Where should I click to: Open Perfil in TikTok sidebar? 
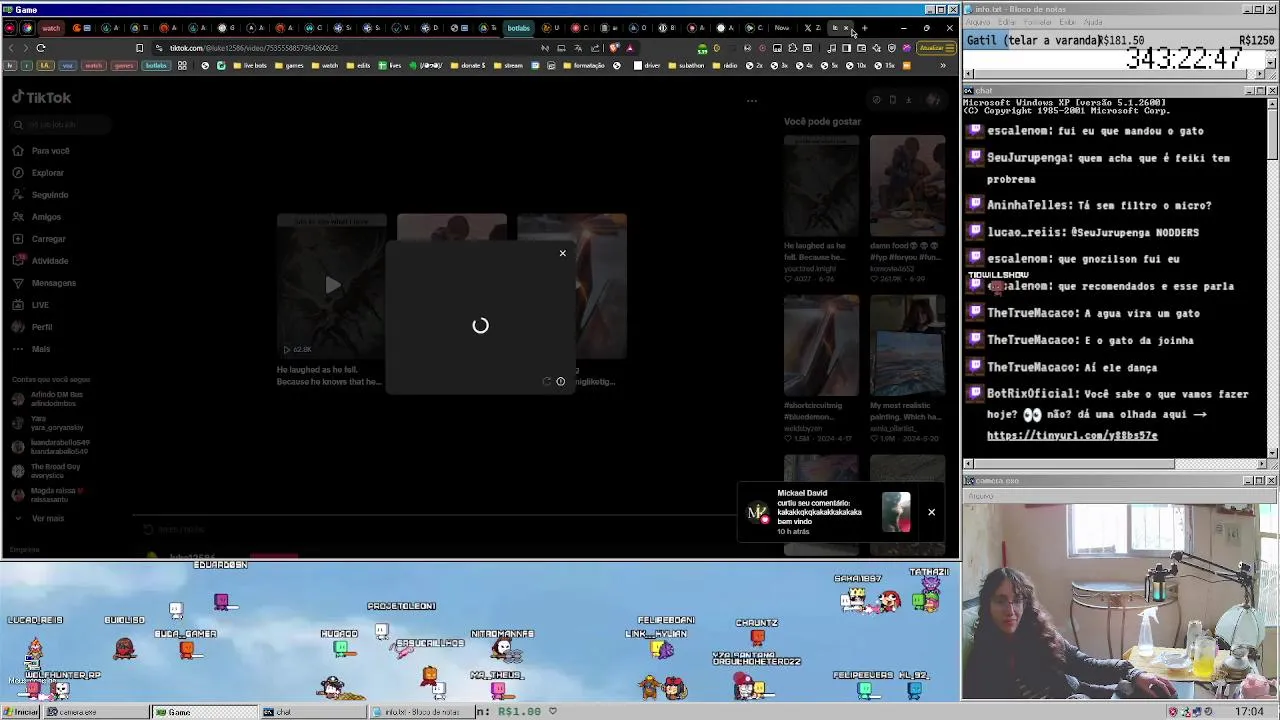41,327
